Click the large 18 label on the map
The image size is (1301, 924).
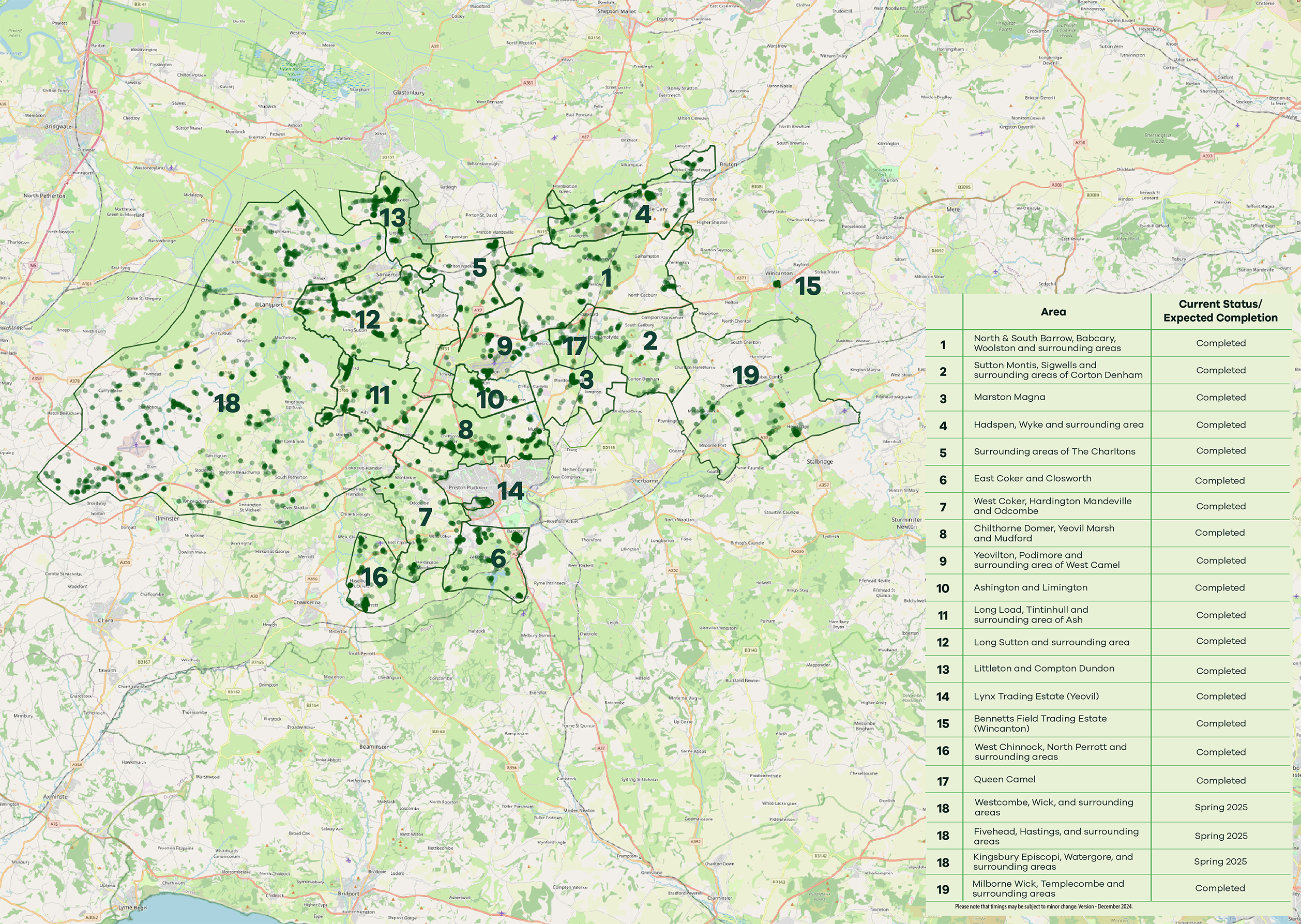click(x=228, y=404)
